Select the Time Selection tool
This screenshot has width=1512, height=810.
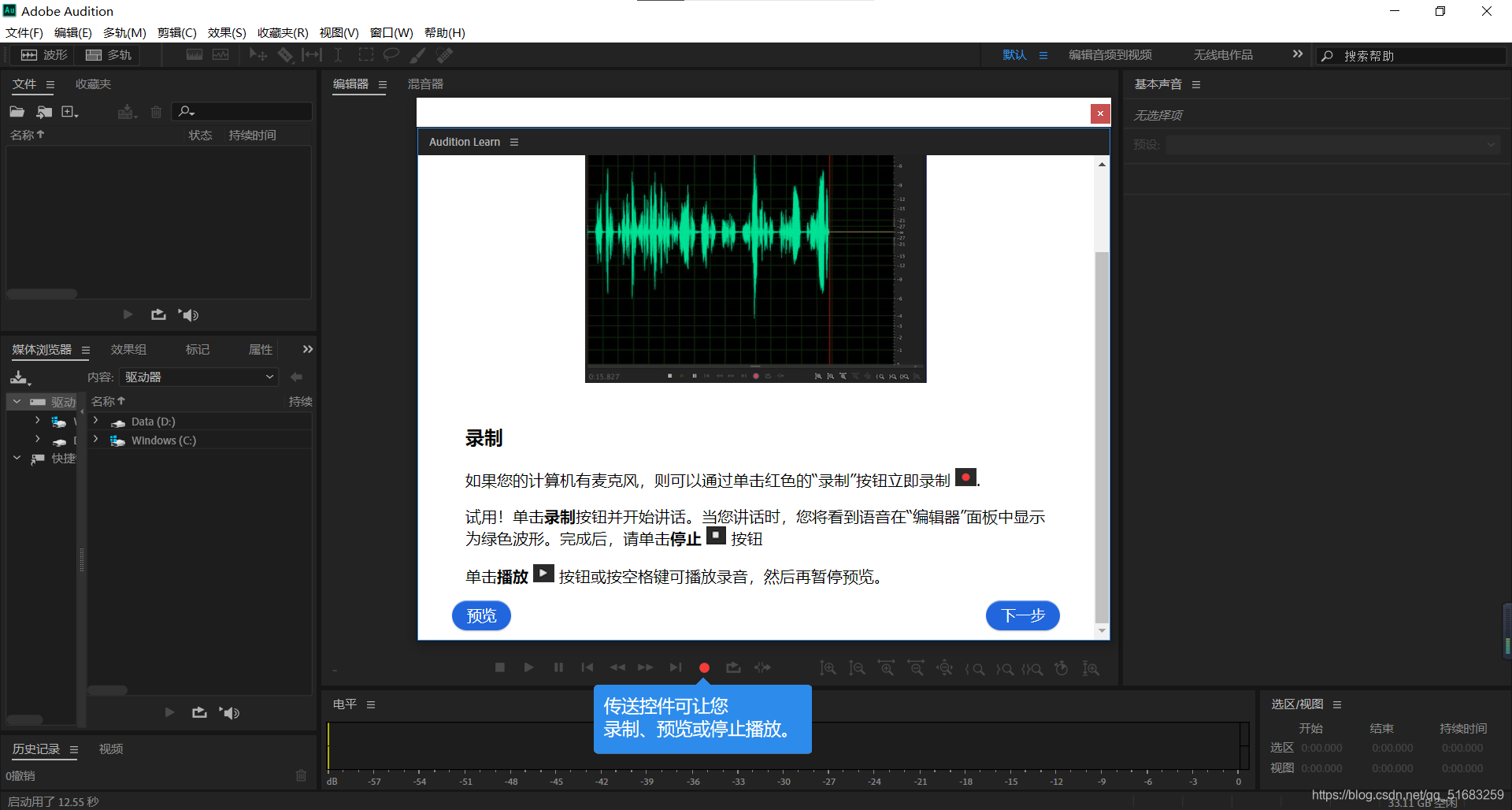tap(338, 55)
